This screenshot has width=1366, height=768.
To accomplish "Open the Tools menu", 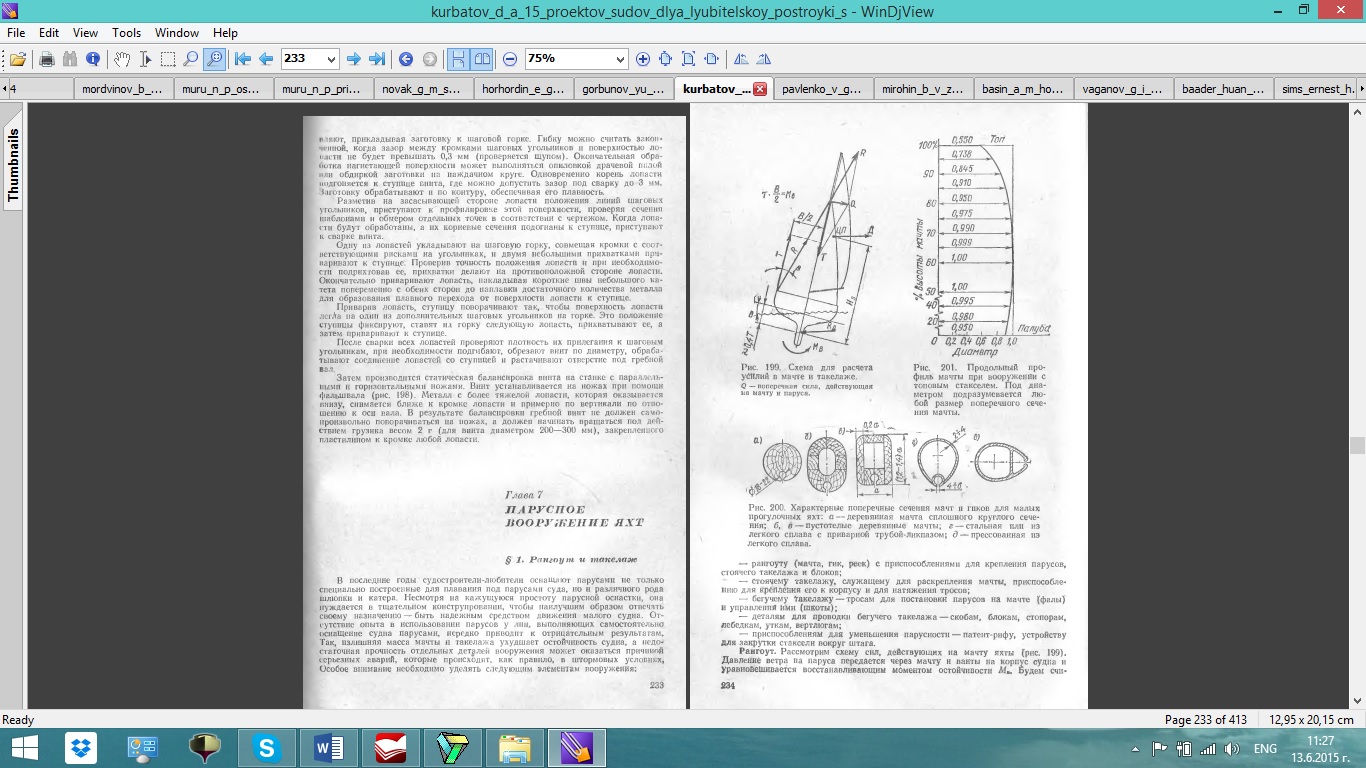I will 126,33.
